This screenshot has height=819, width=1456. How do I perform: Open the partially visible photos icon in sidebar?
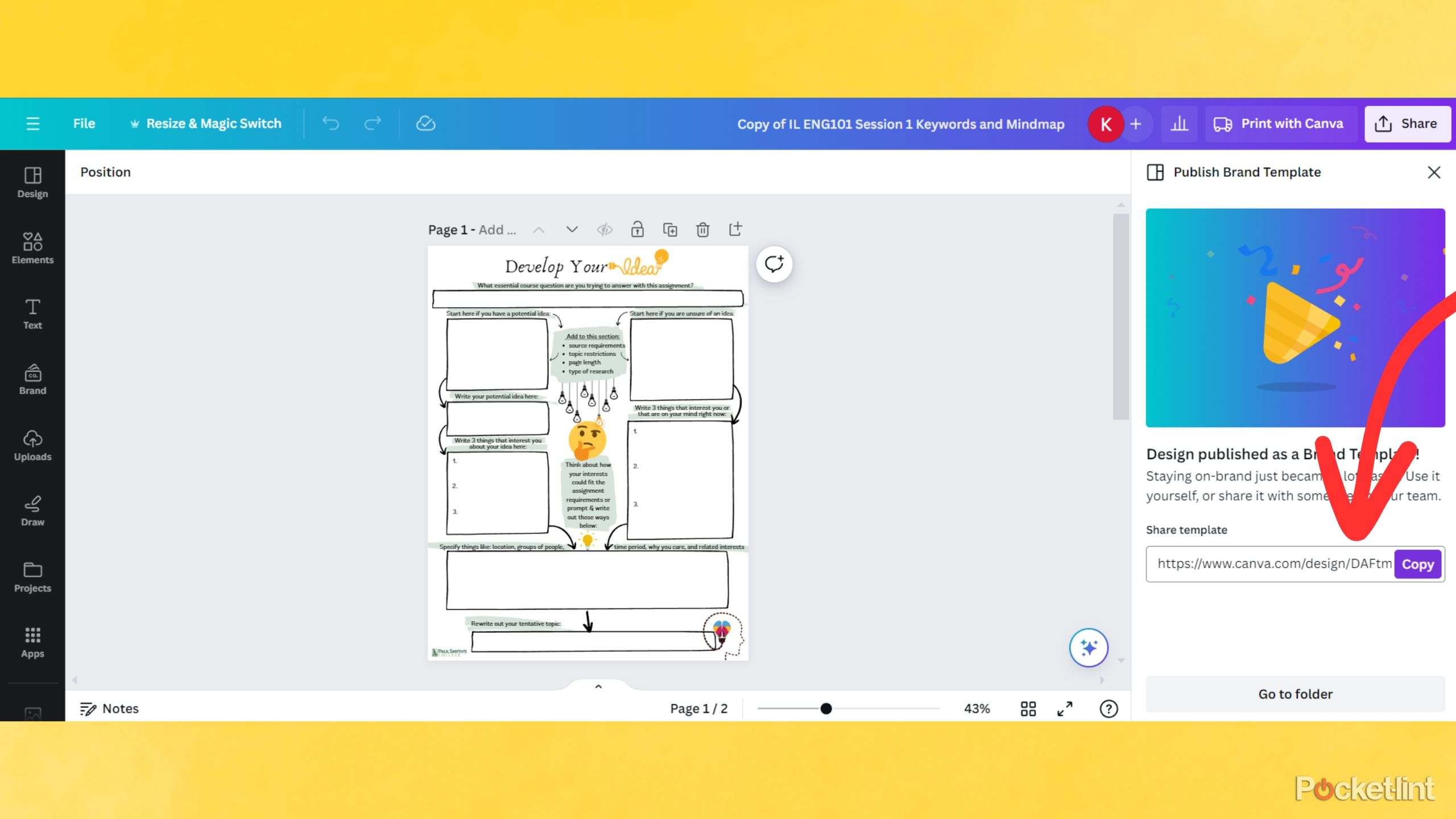coord(32,713)
